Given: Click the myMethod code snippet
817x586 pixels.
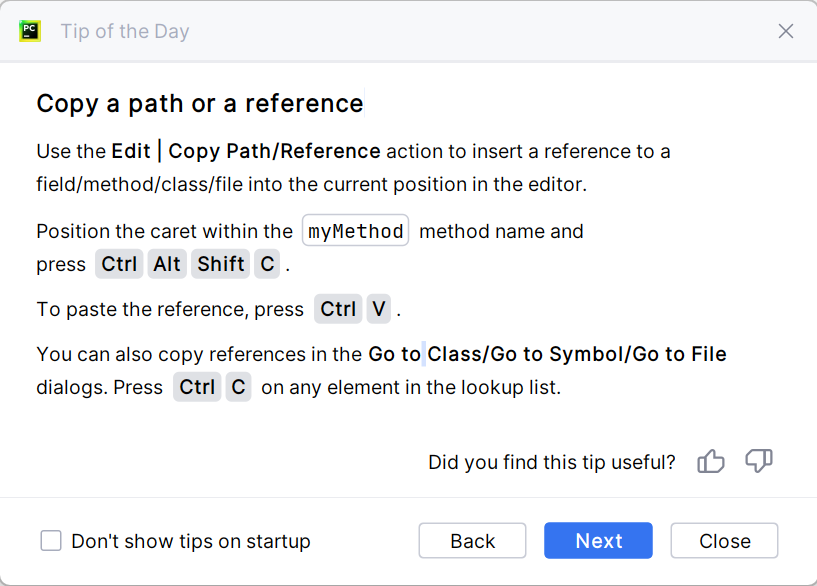Looking at the screenshot, I should point(355,231).
